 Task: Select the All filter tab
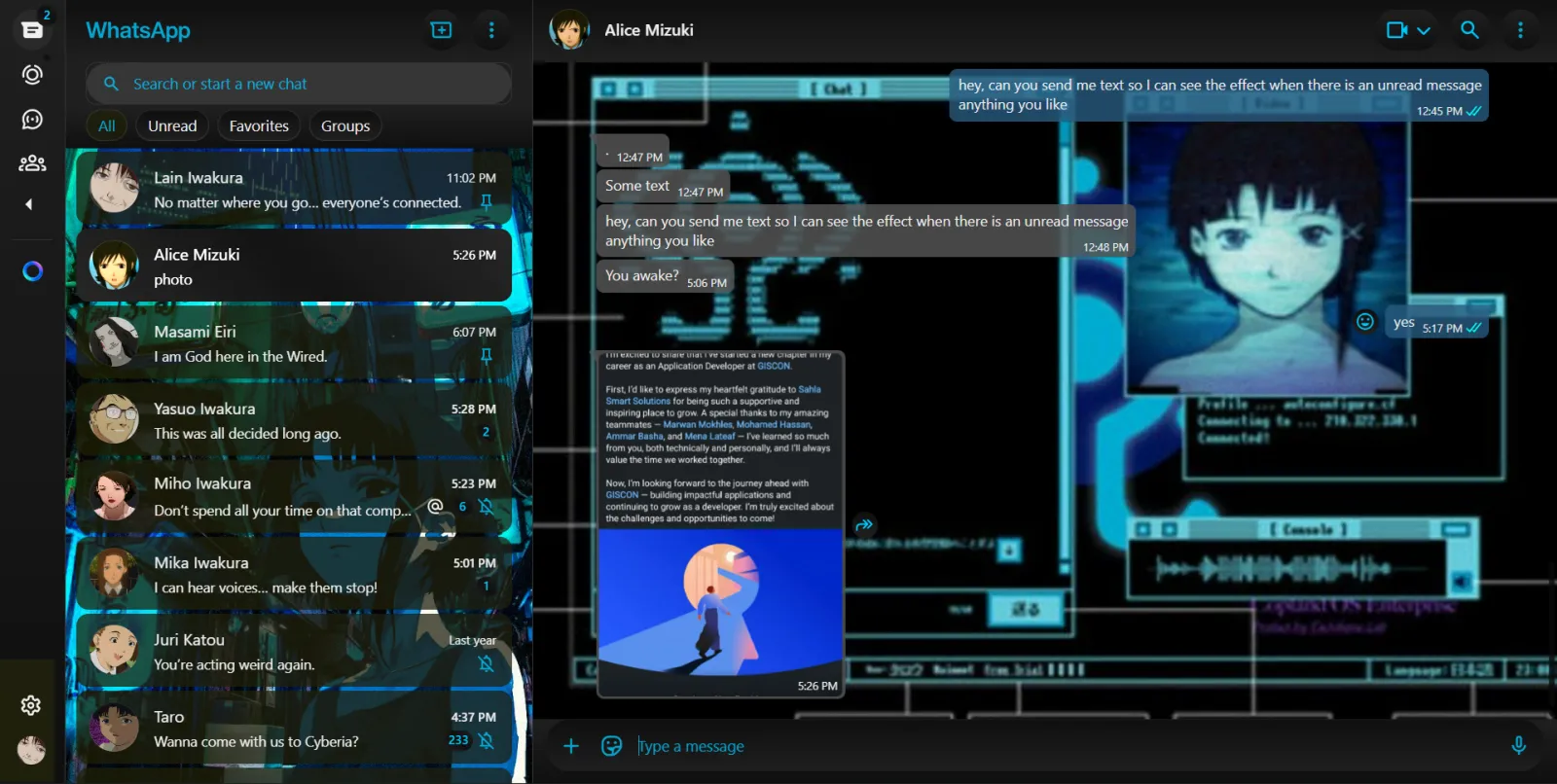coord(107,125)
